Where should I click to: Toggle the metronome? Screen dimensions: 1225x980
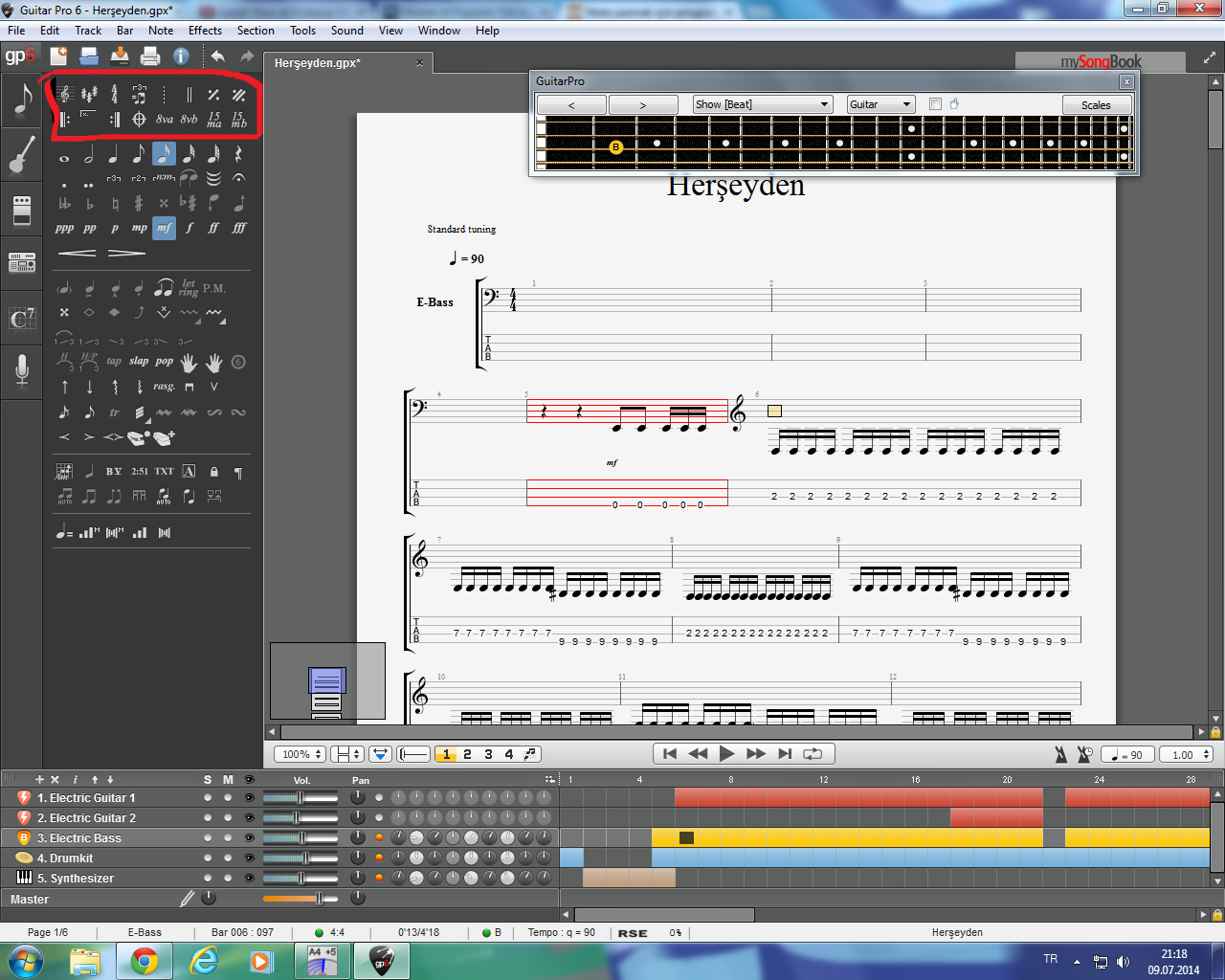click(1060, 754)
